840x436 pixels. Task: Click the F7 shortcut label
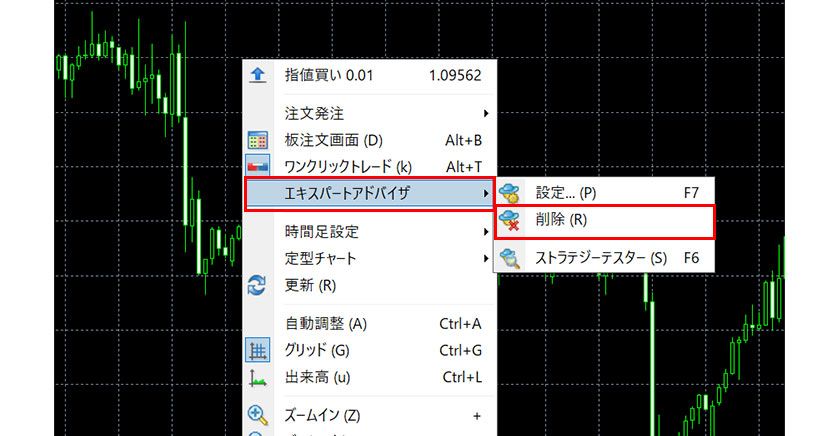click(x=692, y=193)
